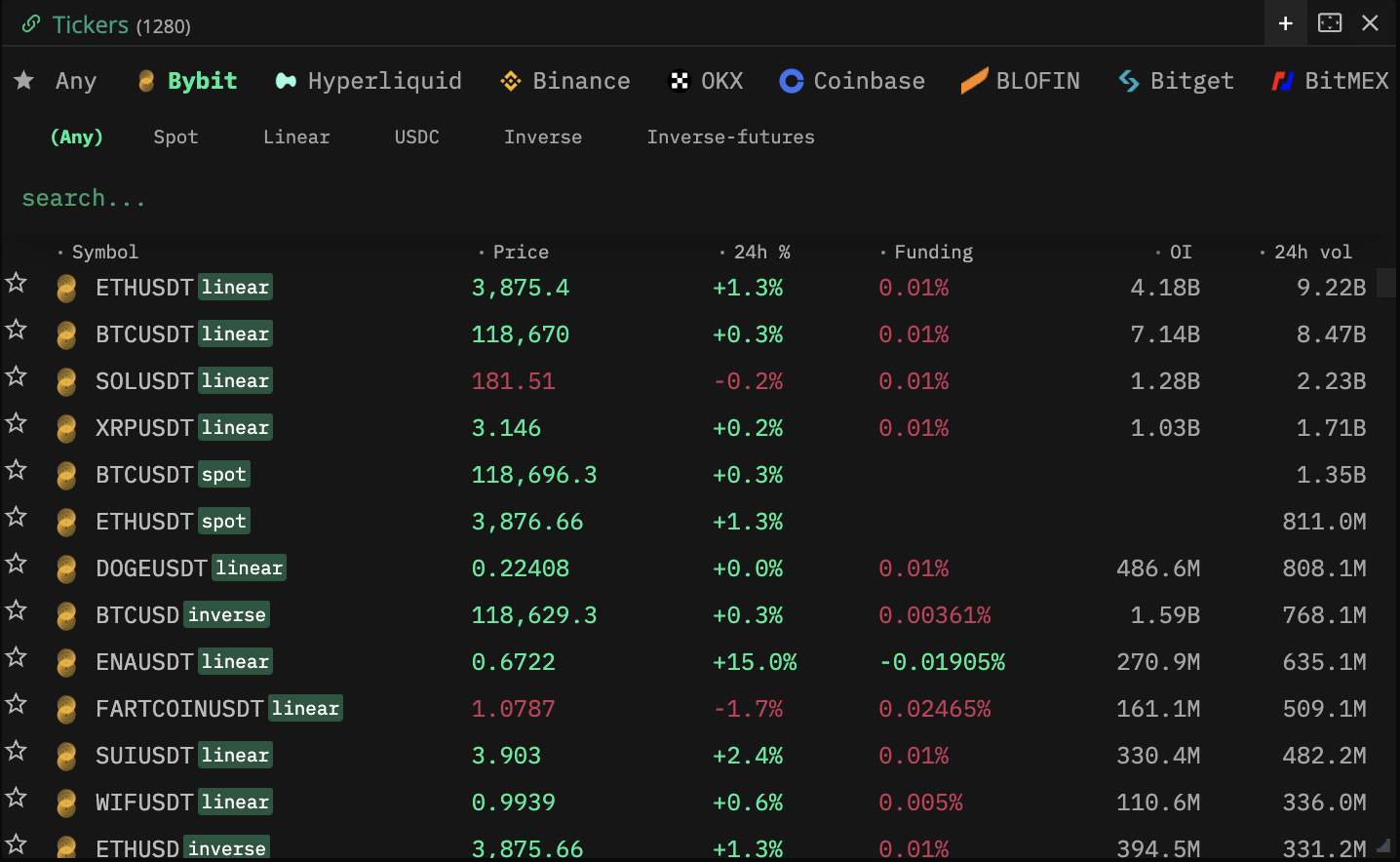Switch to the Inverse-futures tab
Screen dimensions: 1400x862
coord(730,137)
